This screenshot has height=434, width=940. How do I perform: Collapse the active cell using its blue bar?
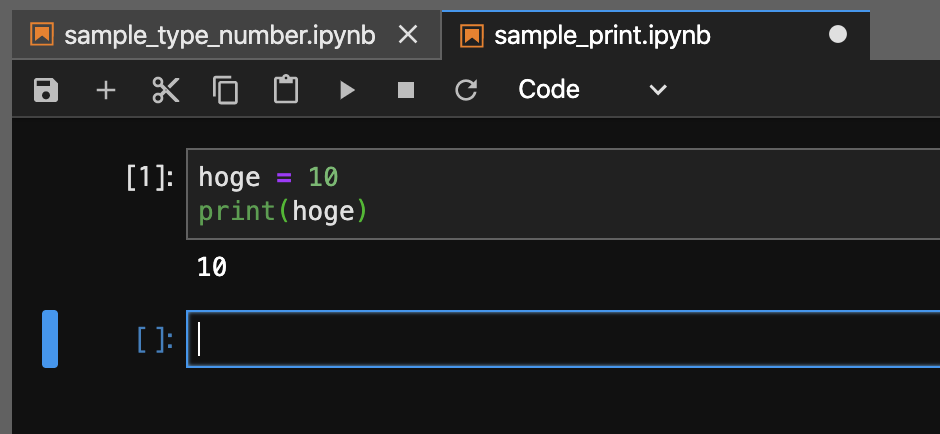click(x=49, y=339)
